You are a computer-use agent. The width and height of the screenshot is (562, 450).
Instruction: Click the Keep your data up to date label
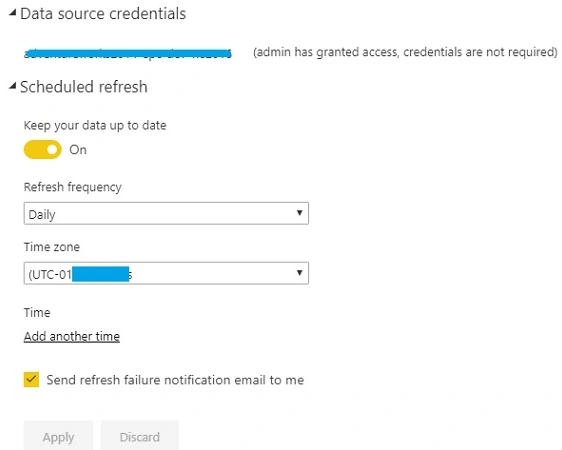(95, 126)
